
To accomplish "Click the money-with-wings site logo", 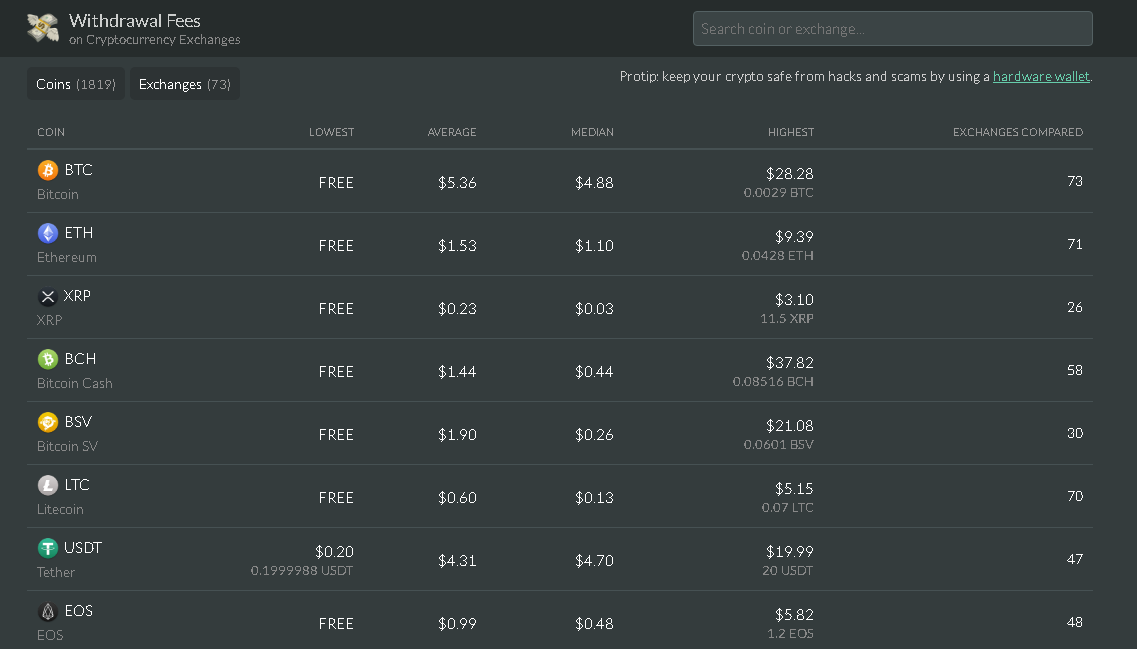I will 43,28.
